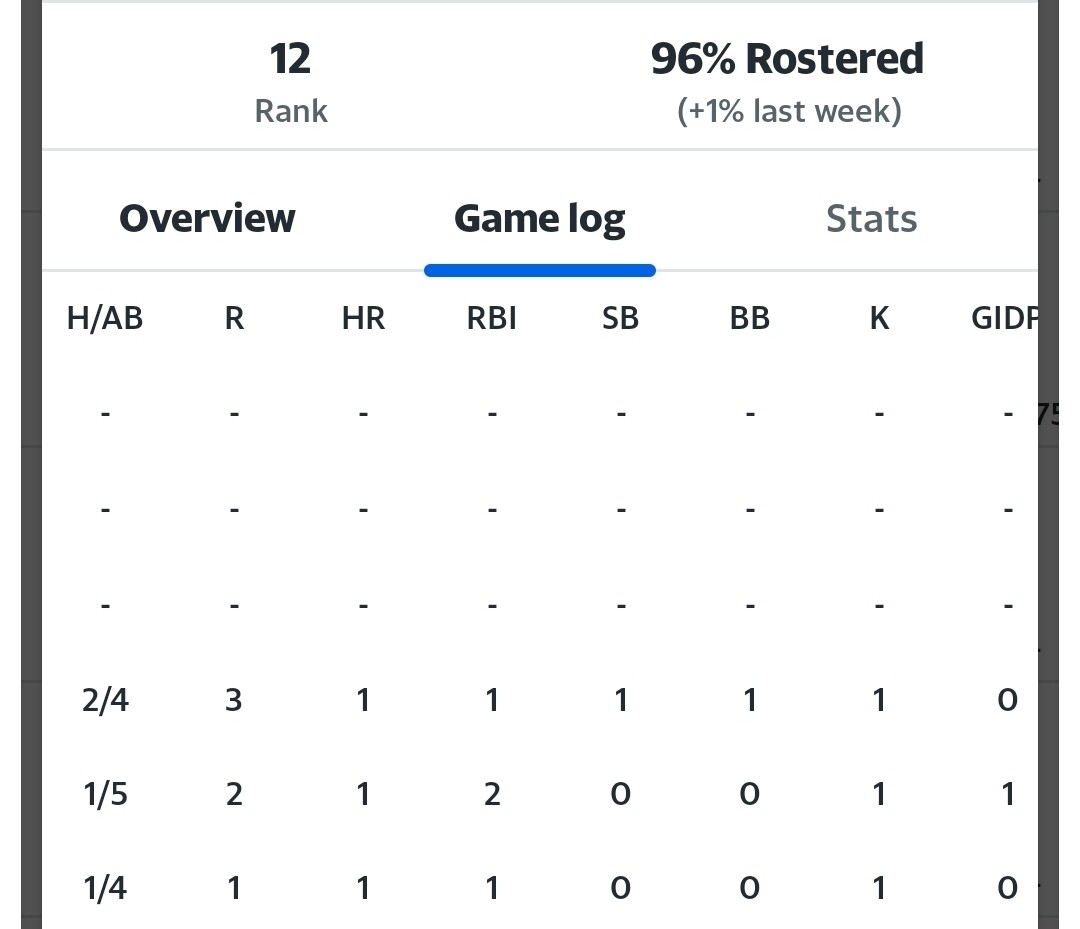This screenshot has width=1080, height=929.
Task: Select the 2/4 game log entry
Action: pyautogui.click(x=105, y=700)
